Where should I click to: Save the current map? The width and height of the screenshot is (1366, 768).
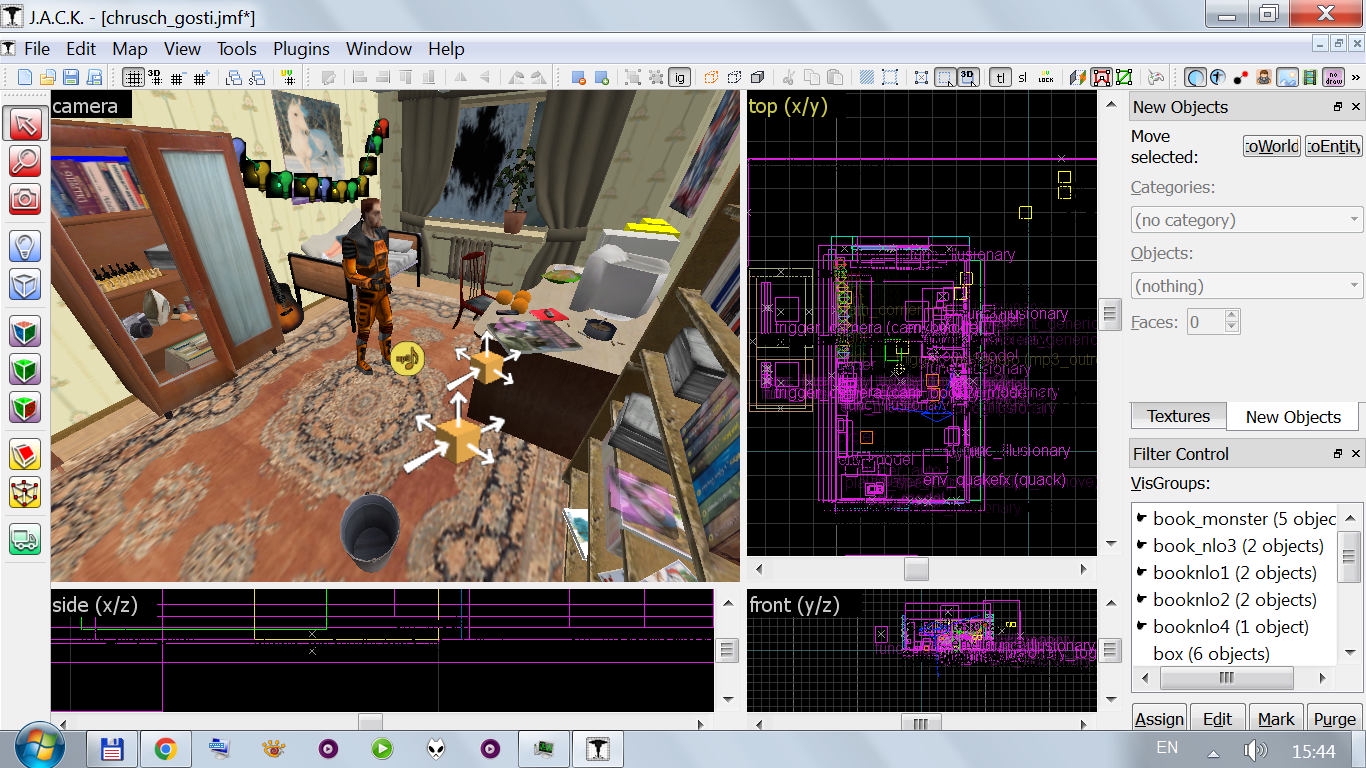71,78
